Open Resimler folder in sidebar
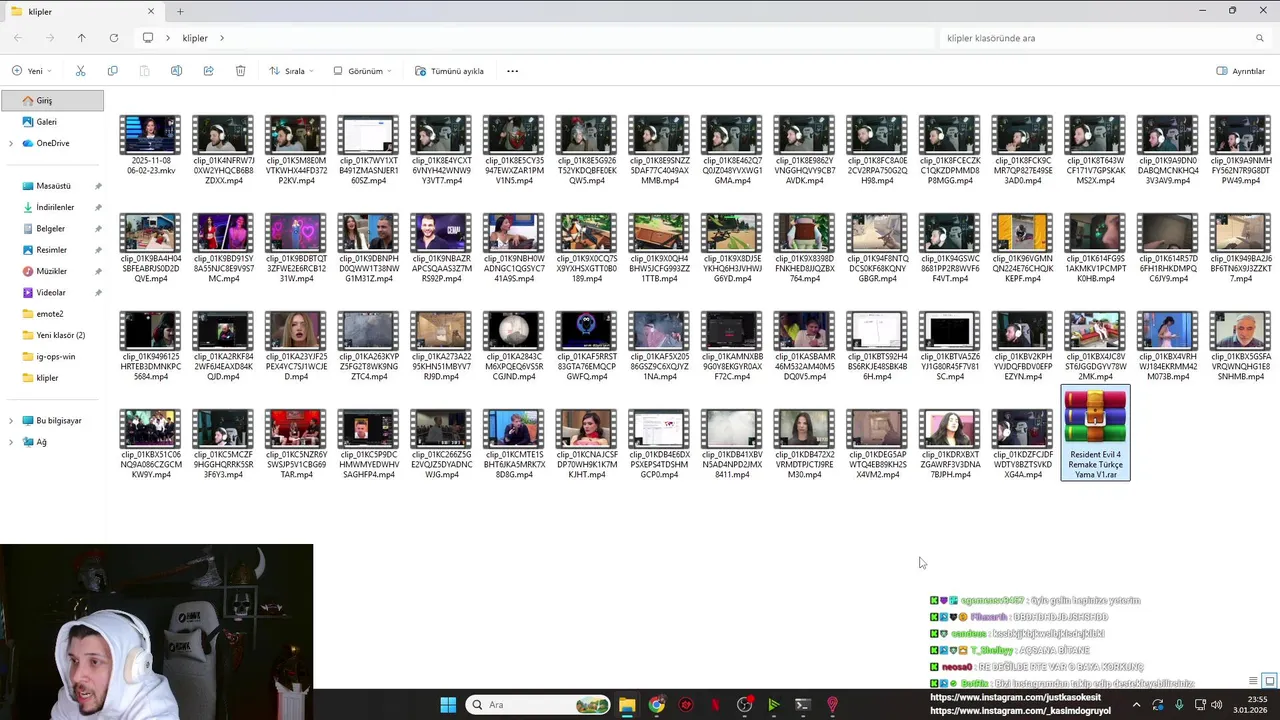The width and height of the screenshot is (1280, 720). coord(52,250)
